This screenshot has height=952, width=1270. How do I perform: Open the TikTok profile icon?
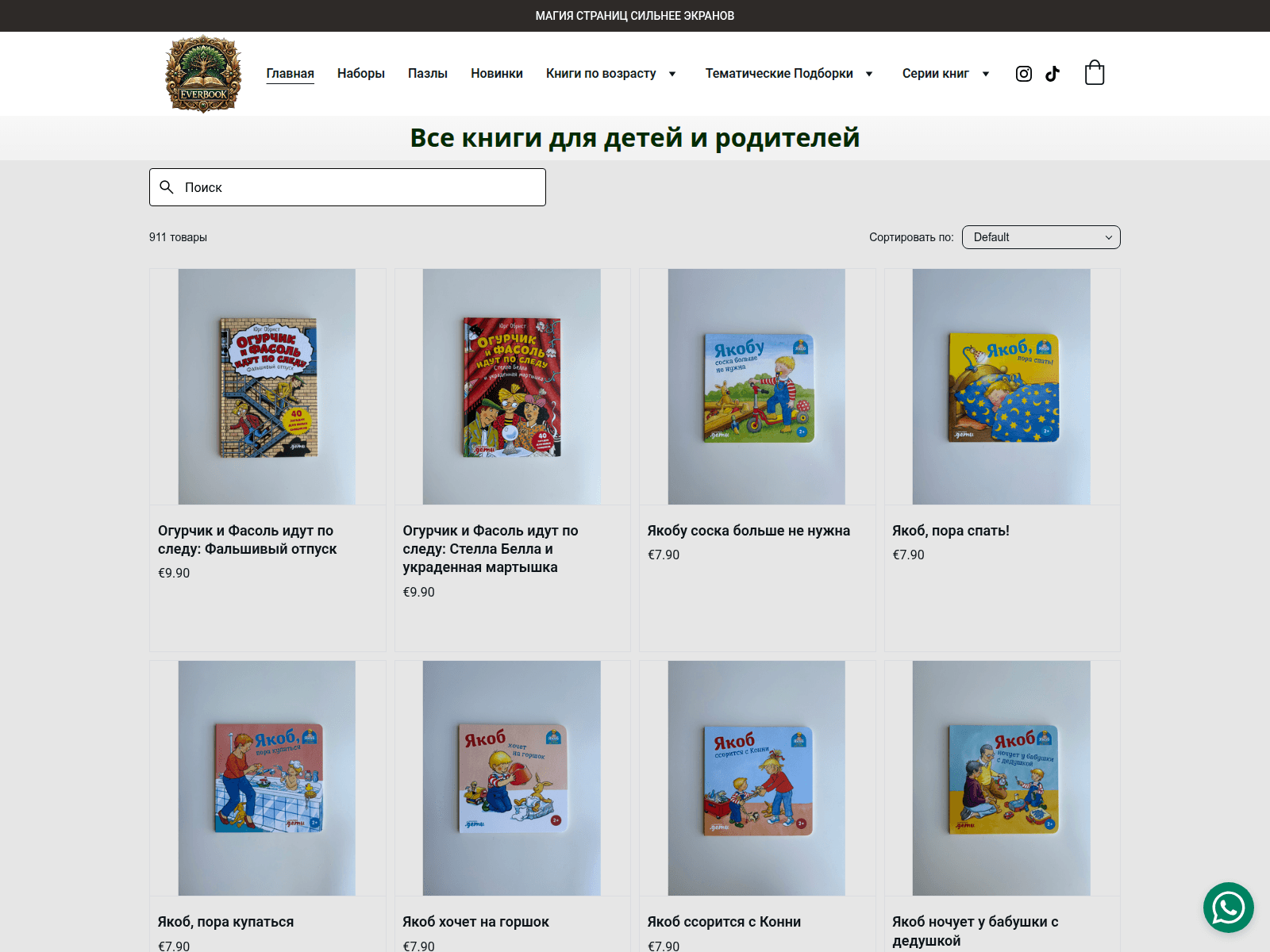click(1053, 74)
